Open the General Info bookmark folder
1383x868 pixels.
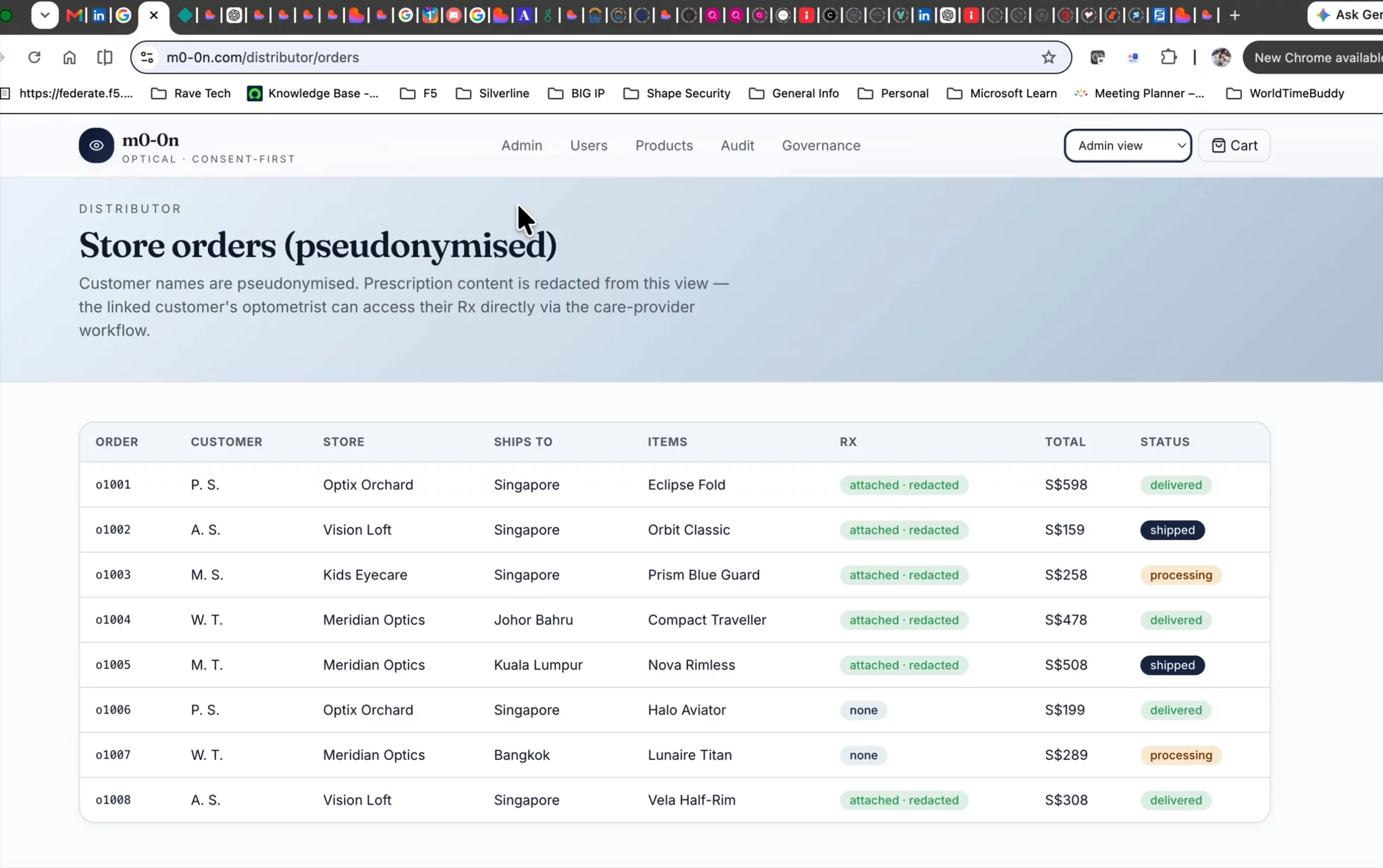click(x=794, y=93)
